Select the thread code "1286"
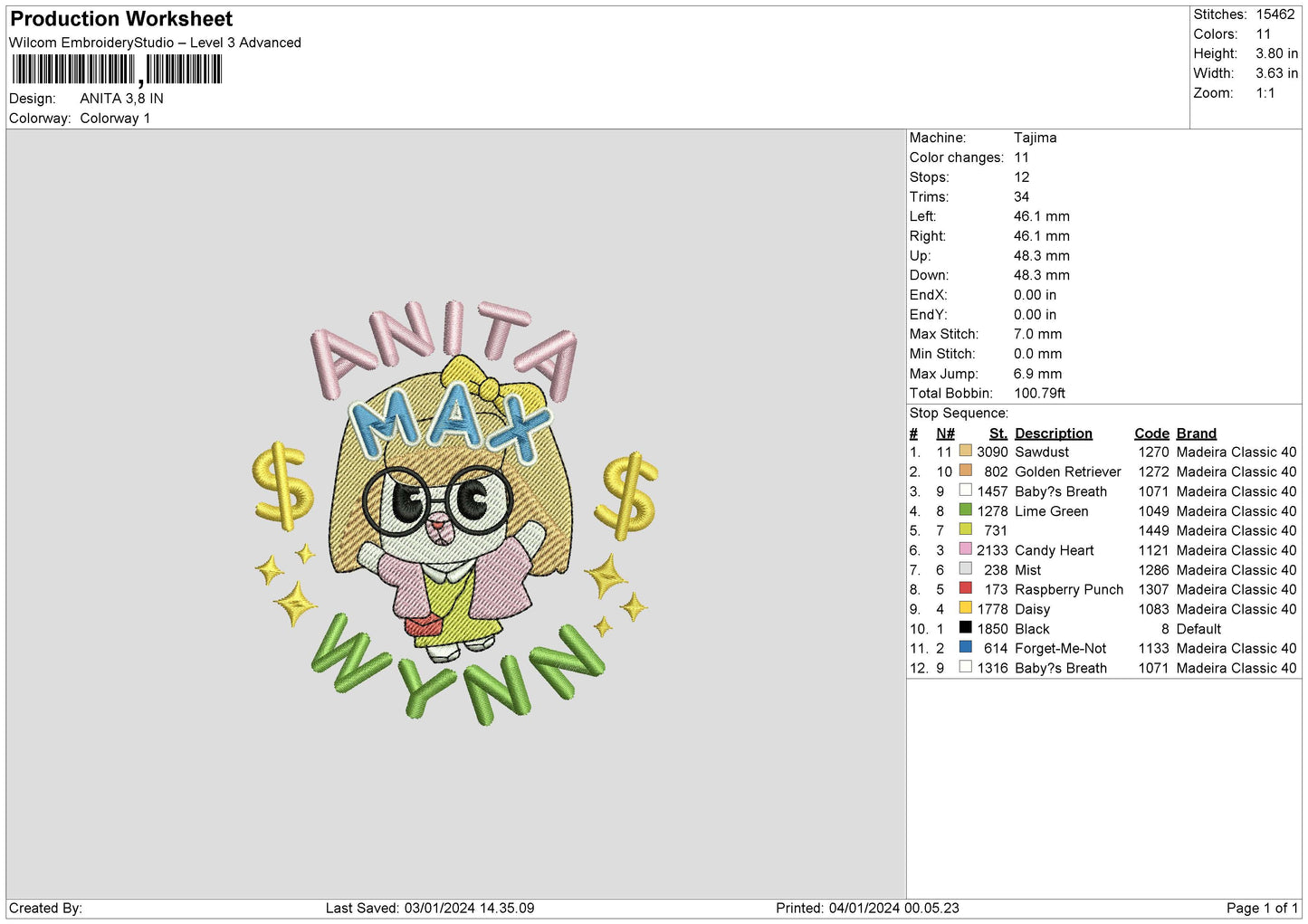The width and height of the screenshot is (1308, 924). [x=1154, y=570]
